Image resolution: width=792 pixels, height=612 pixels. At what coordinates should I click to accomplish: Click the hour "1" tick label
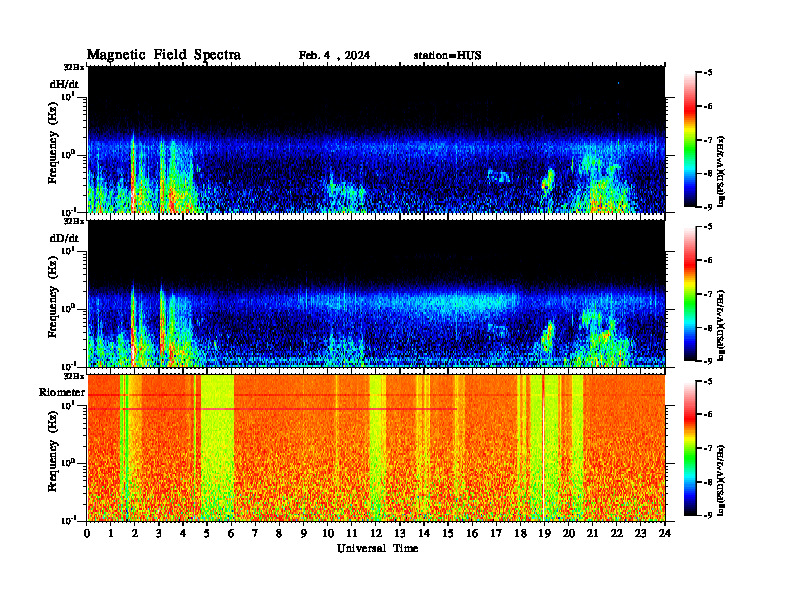click(x=111, y=533)
